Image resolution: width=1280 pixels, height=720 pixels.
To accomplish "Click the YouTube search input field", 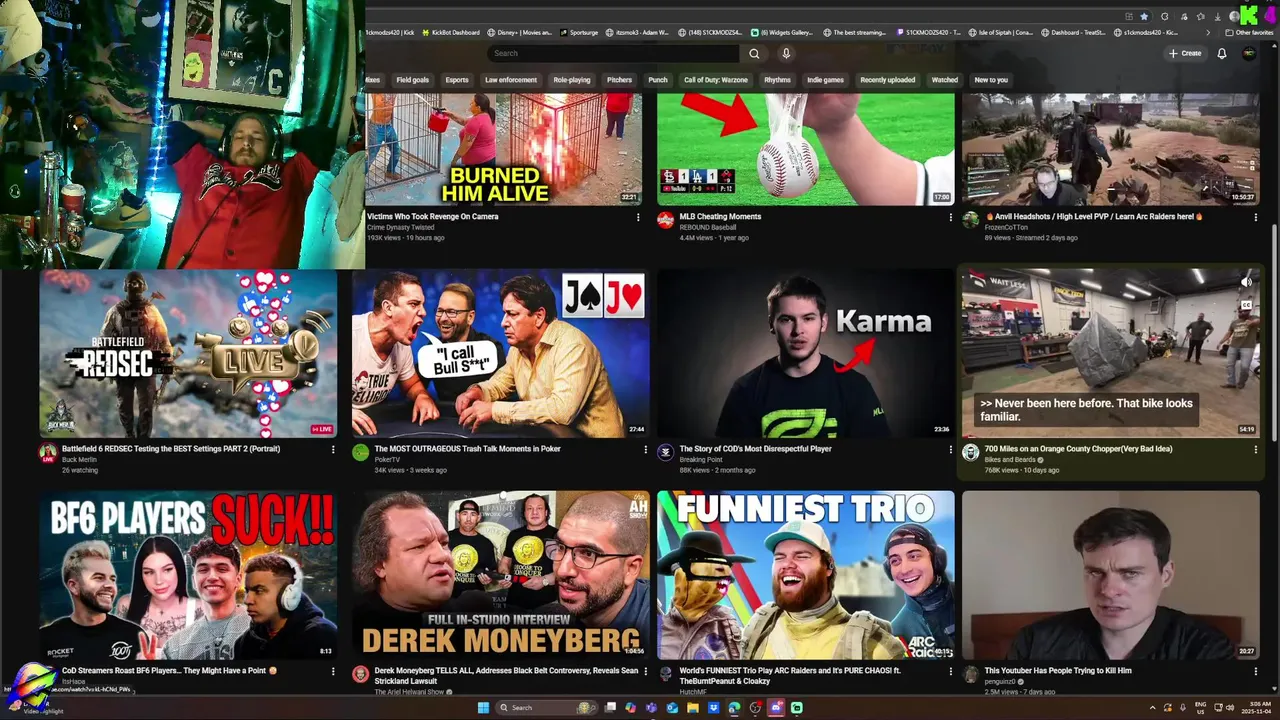I will (x=613, y=53).
